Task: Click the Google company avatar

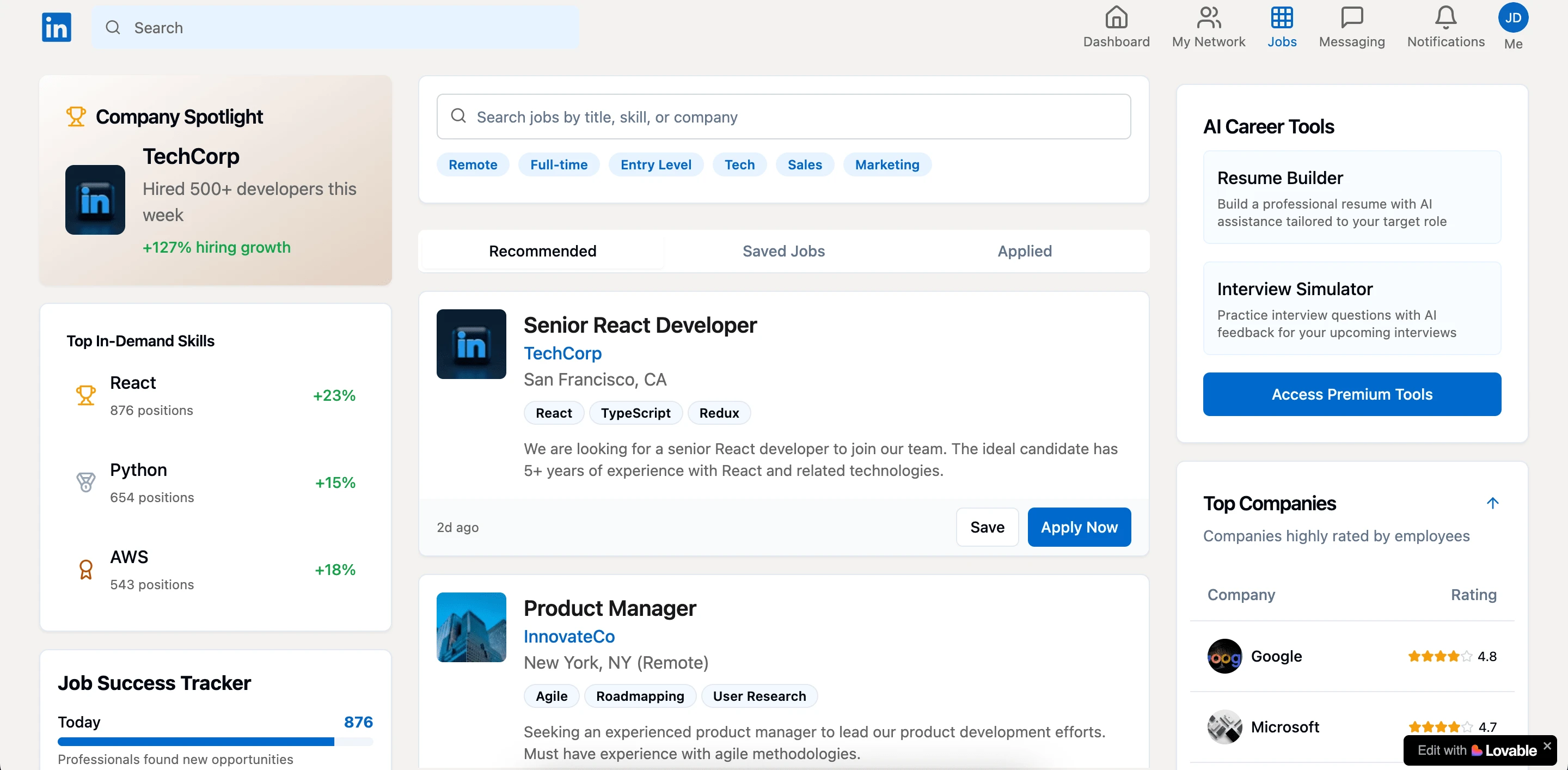Action: click(x=1224, y=656)
